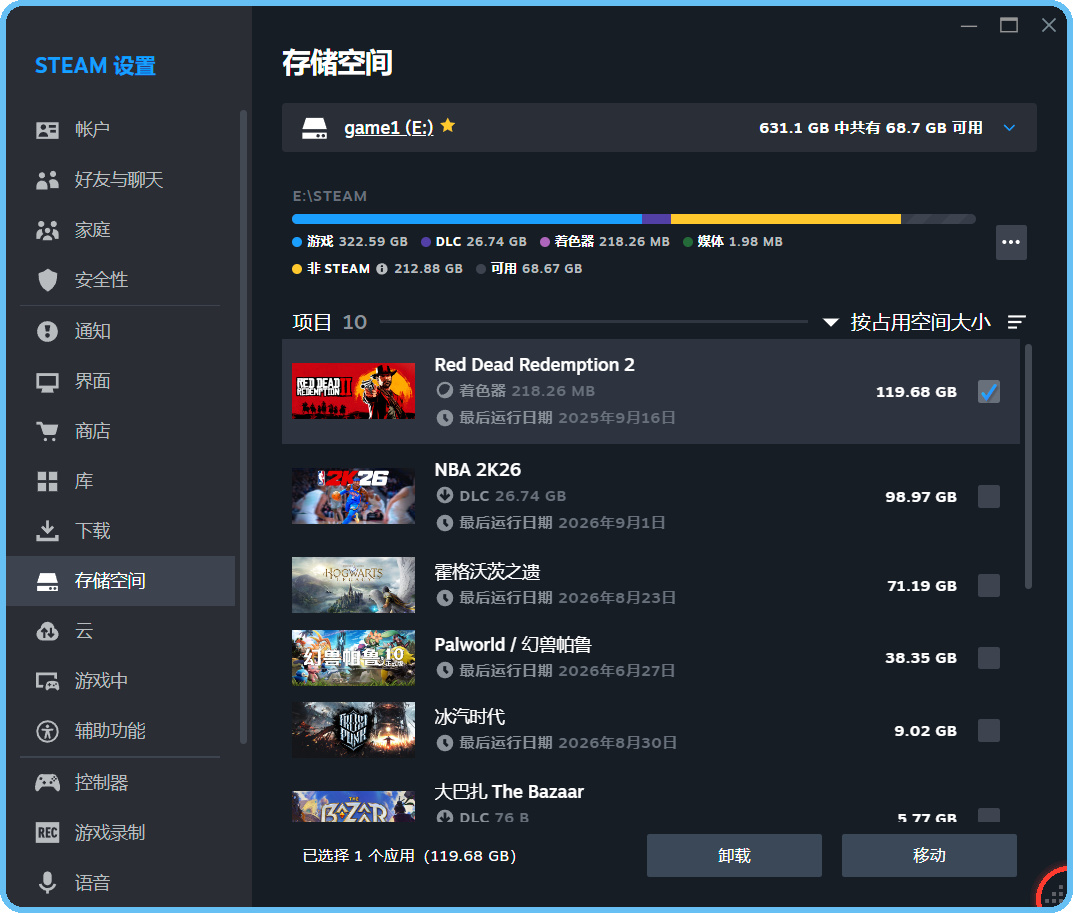Viewport: 1073px width, 913px height.
Task: Click Palworld last-run clock icon
Action: pos(445,671)
